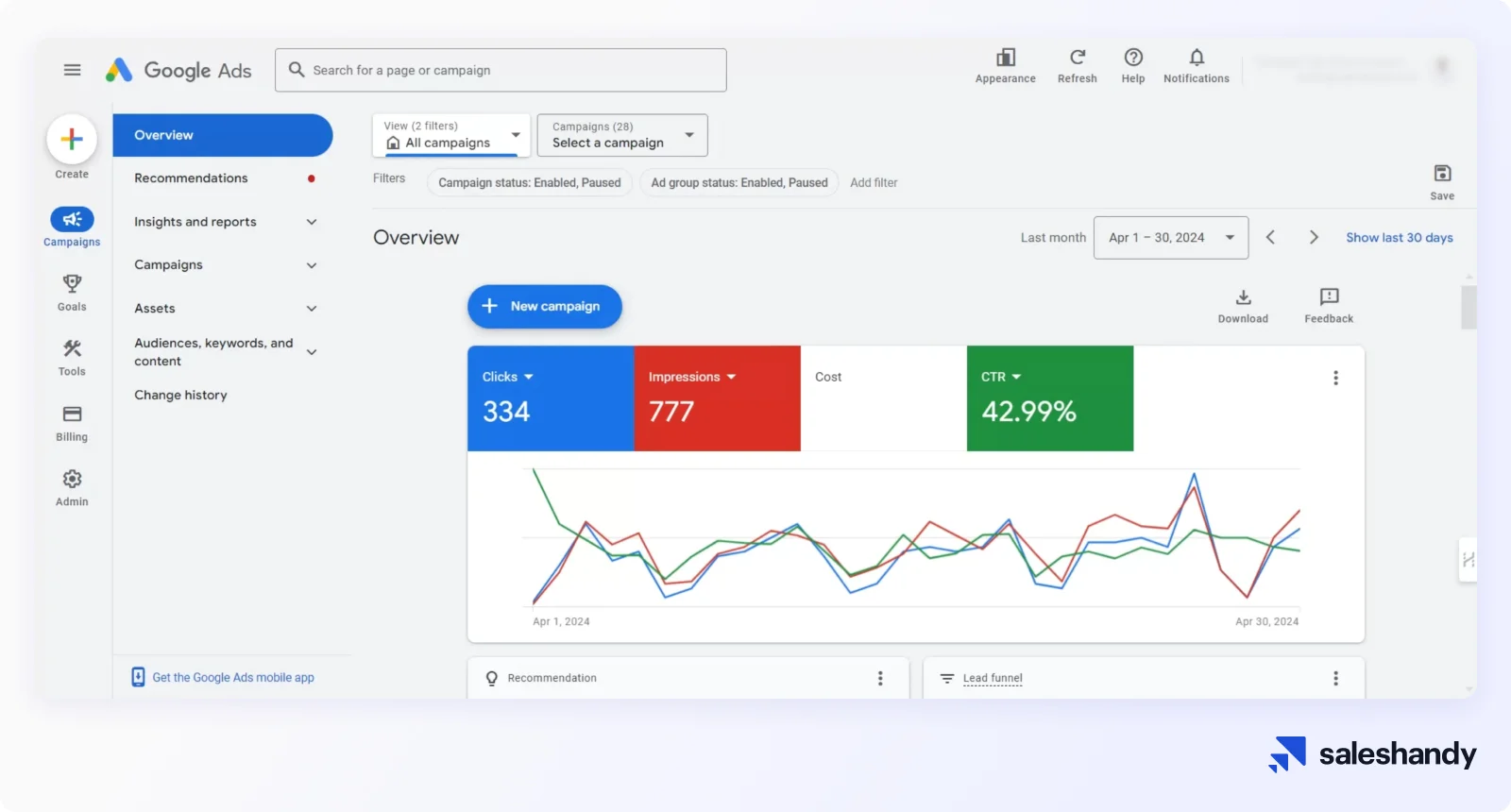
Task: Open the hamburger main menu
Action: tap(72, 70)
